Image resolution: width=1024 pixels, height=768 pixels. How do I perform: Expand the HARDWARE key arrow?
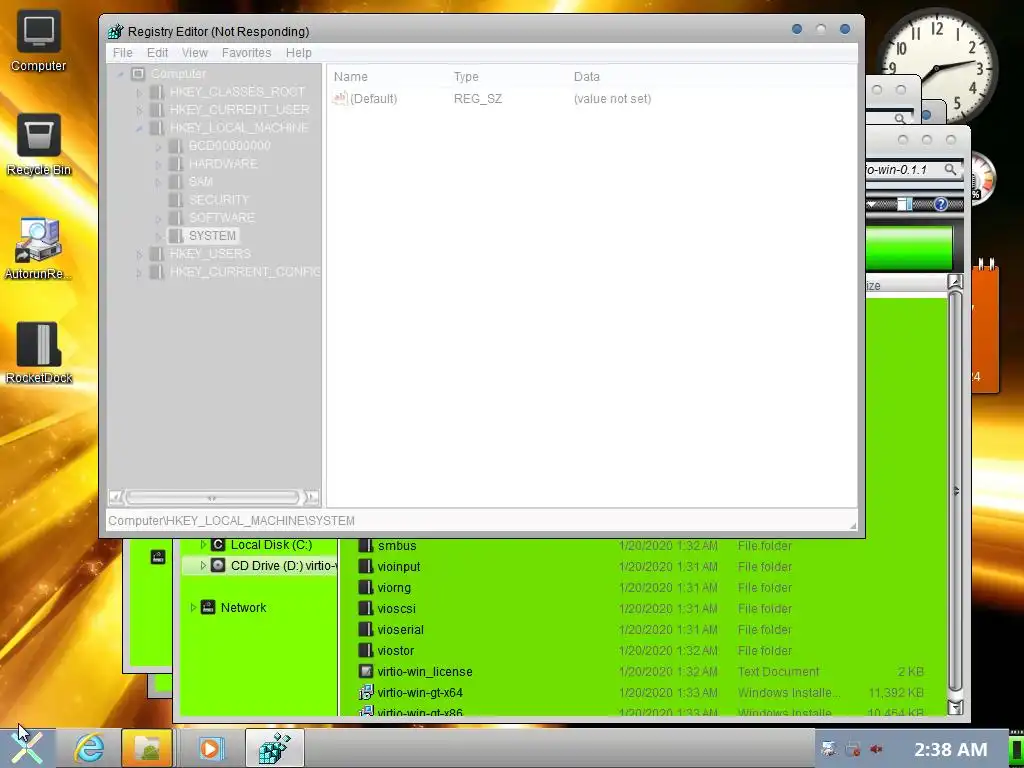click(x=158, y=165)
